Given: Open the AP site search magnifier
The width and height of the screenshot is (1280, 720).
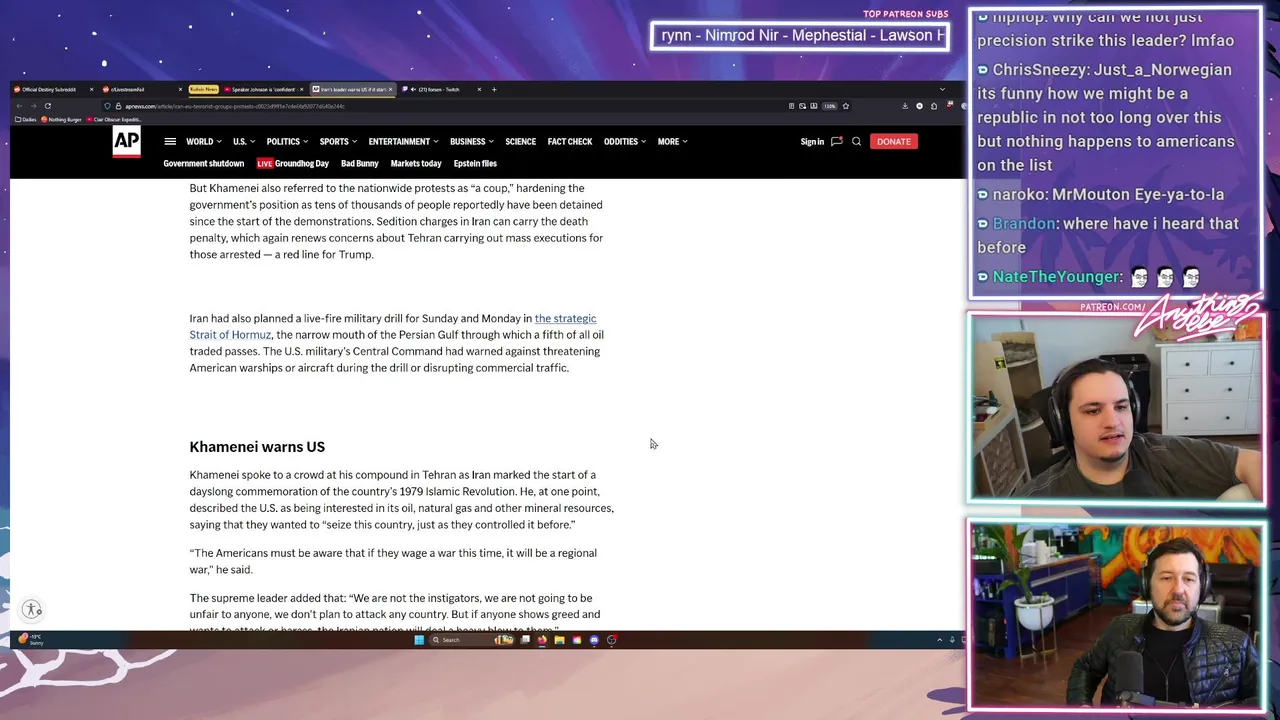Looking at the screenshot, I should pos(856,142).
